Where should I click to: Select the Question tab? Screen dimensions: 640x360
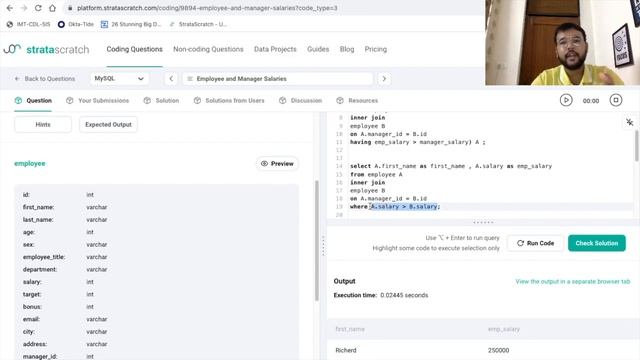point(33,100)
